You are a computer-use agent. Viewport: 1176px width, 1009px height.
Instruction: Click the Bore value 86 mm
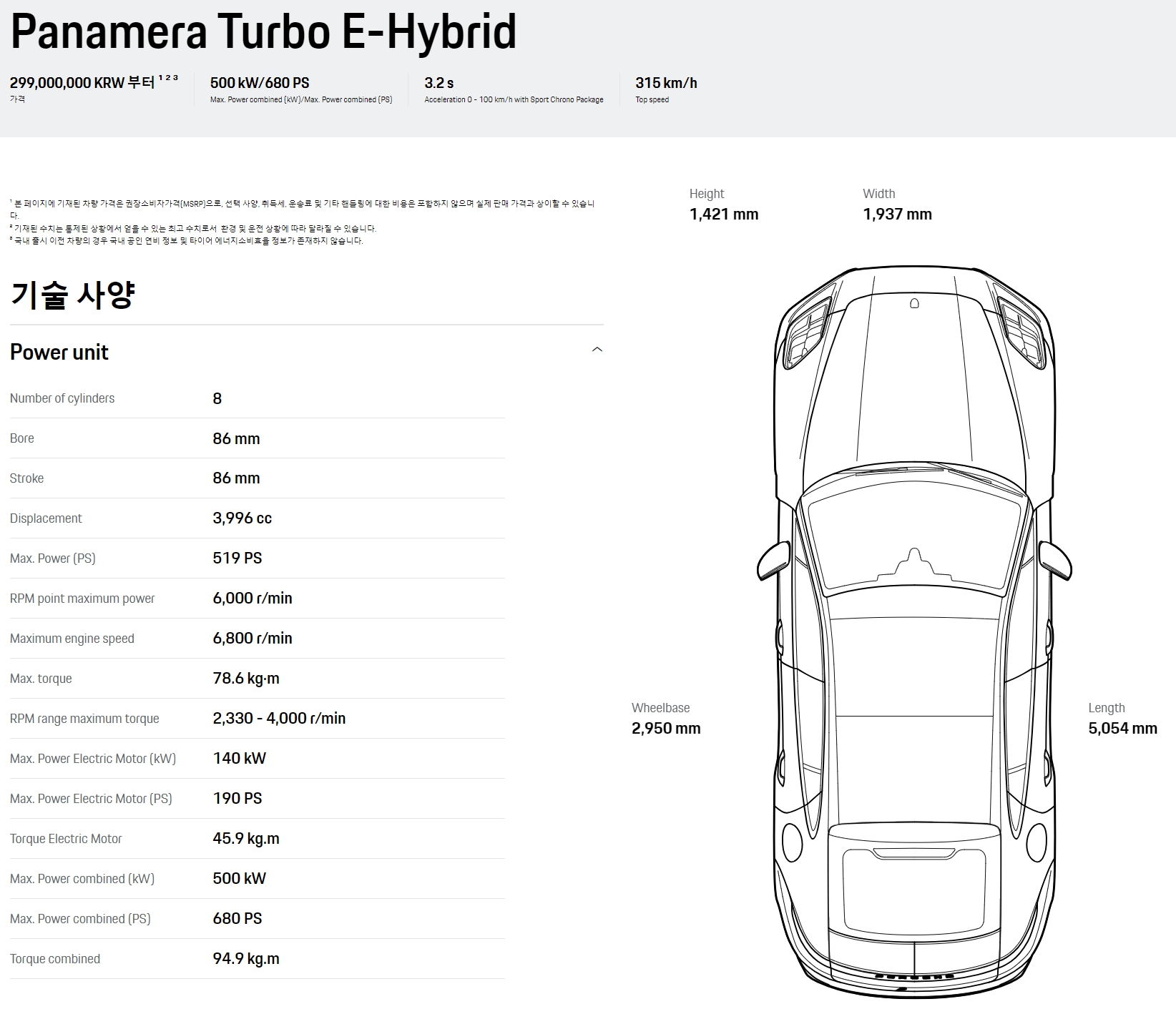pos(236,438)
